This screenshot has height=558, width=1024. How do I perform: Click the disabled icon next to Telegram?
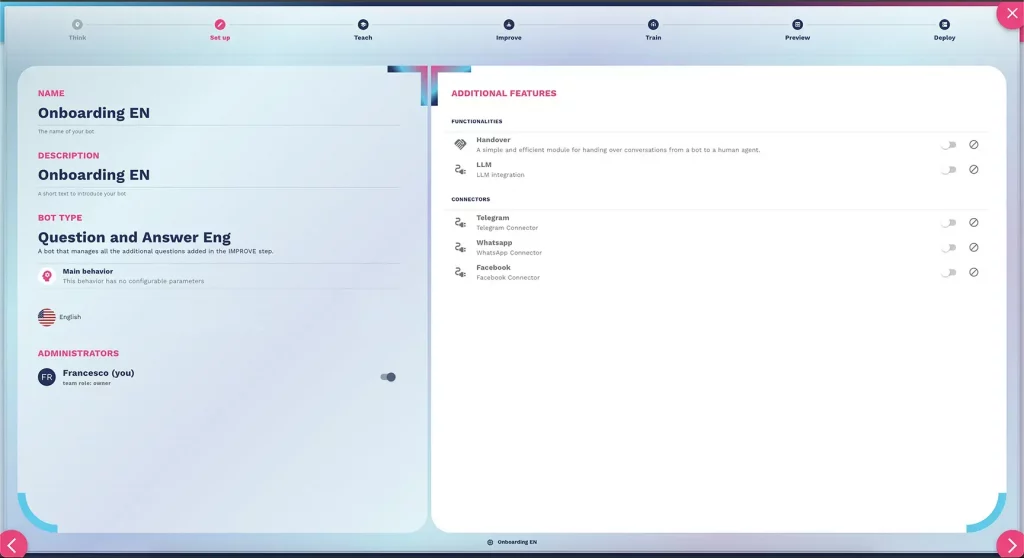(974, 222)
